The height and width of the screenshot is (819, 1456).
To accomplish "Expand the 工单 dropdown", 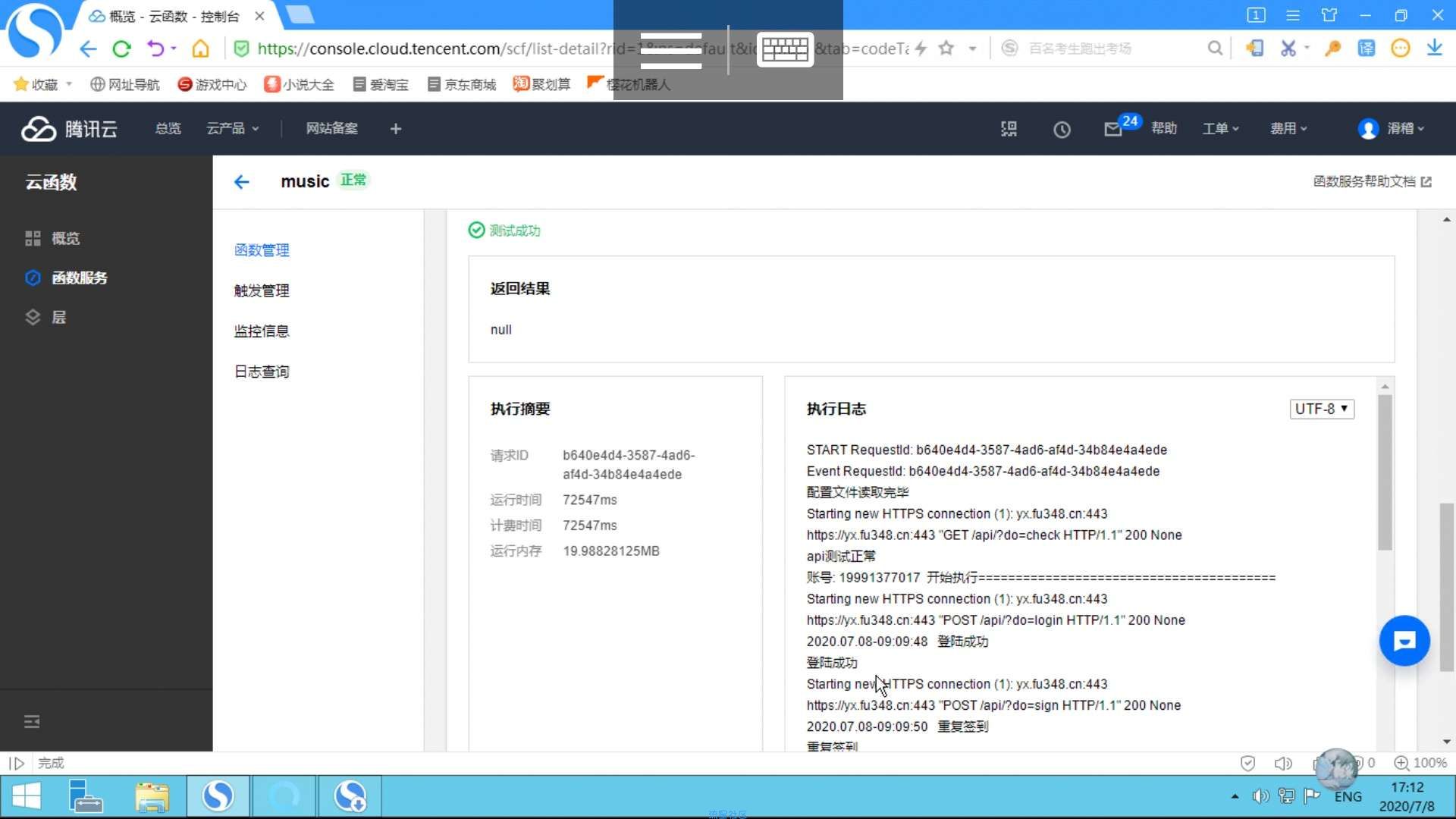I will (1221, 129).
